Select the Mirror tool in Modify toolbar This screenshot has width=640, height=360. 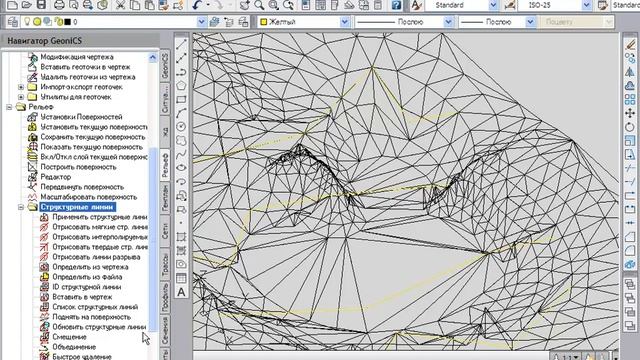tap(630, 72)
